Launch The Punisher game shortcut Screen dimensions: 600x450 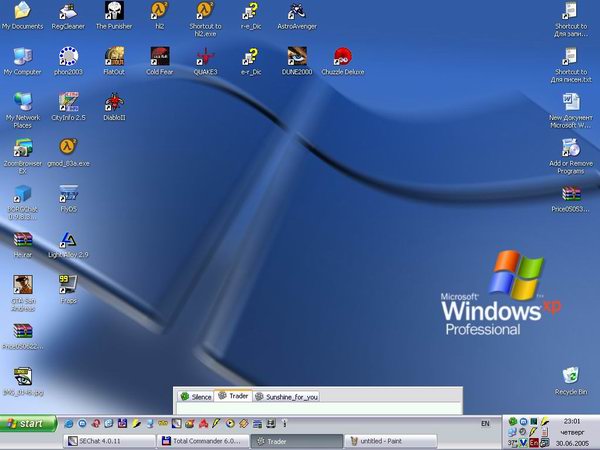(114, 15)
